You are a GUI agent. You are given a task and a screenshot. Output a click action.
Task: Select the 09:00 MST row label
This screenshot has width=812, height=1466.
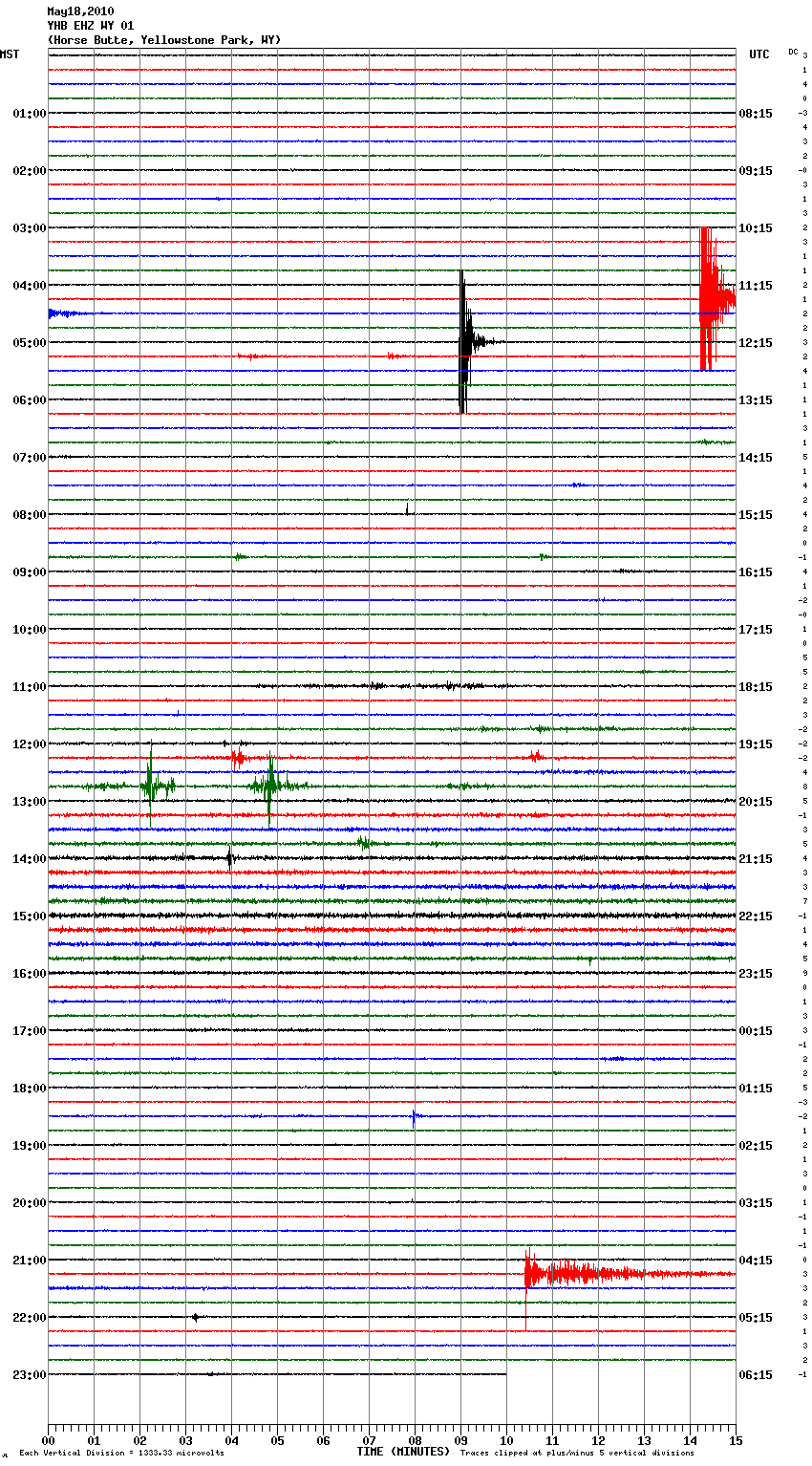pyautogui.click(x=30, y=572)
